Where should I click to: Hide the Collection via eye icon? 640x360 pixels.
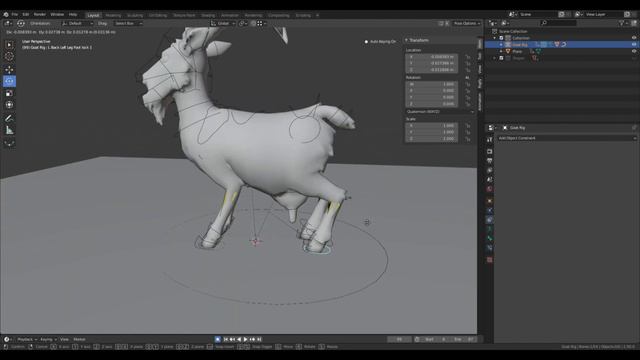[x=634, y=38]
